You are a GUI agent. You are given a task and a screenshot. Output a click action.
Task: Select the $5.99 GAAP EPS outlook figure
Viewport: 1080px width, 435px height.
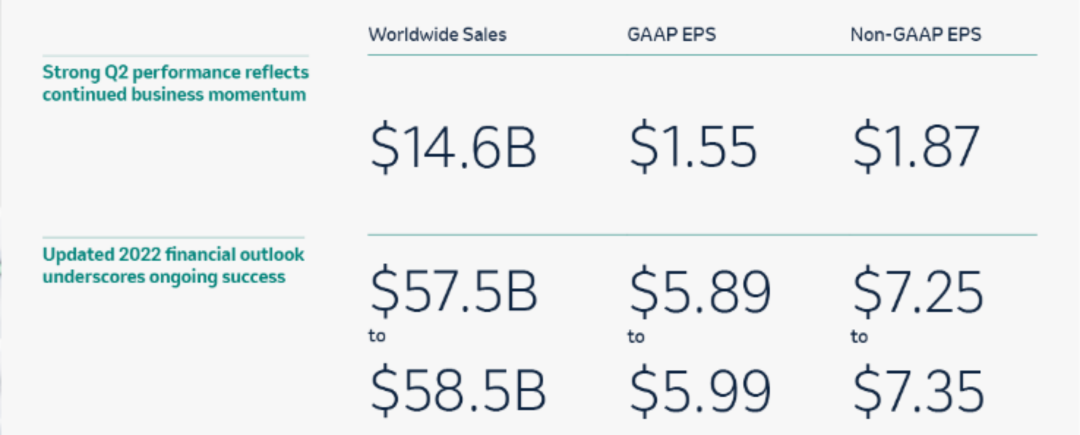pyautogui.click(x=700, y=391)
